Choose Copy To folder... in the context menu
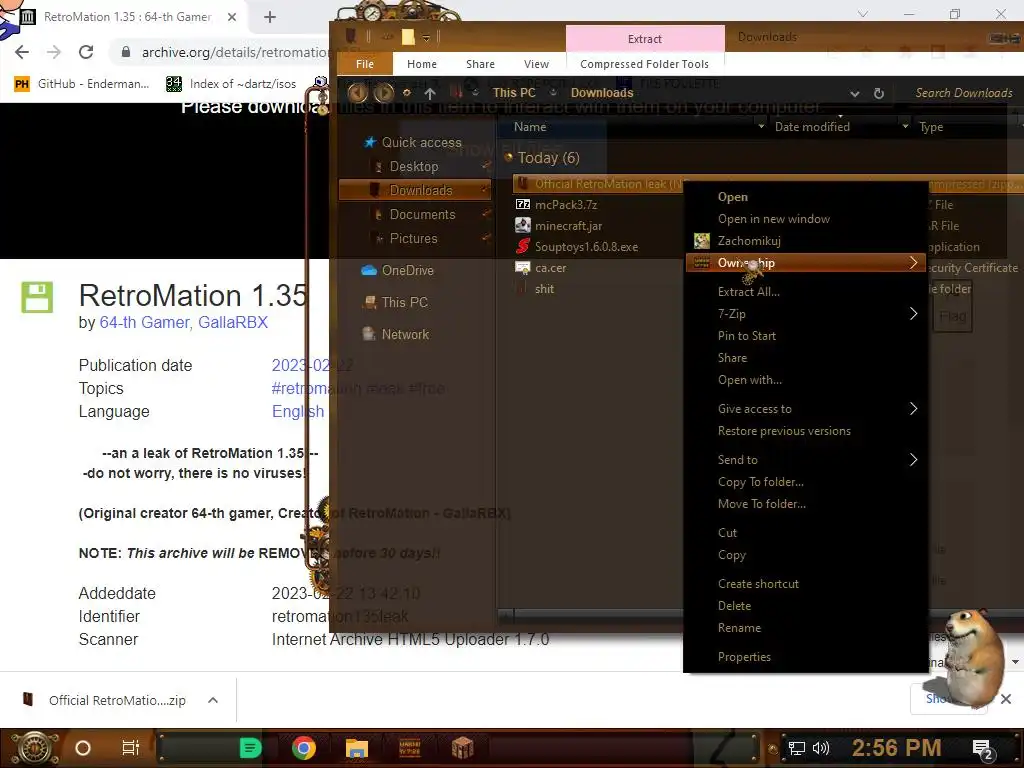Screen dimensions: 1024x768 (761, 482)
